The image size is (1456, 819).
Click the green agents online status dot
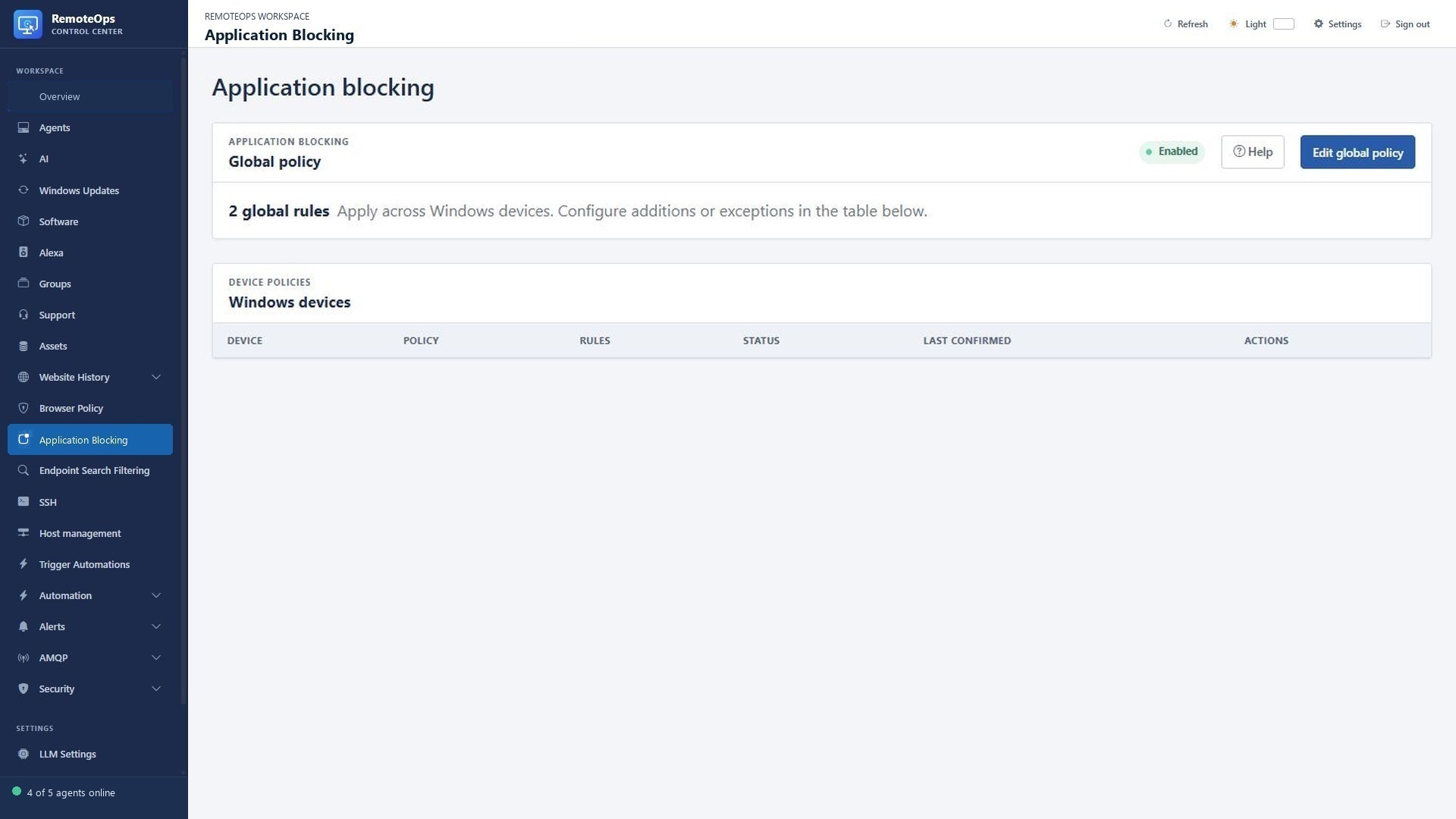tap(17, 792)
